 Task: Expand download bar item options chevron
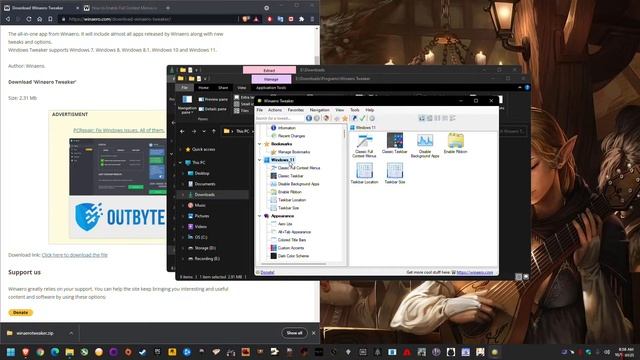71,333
